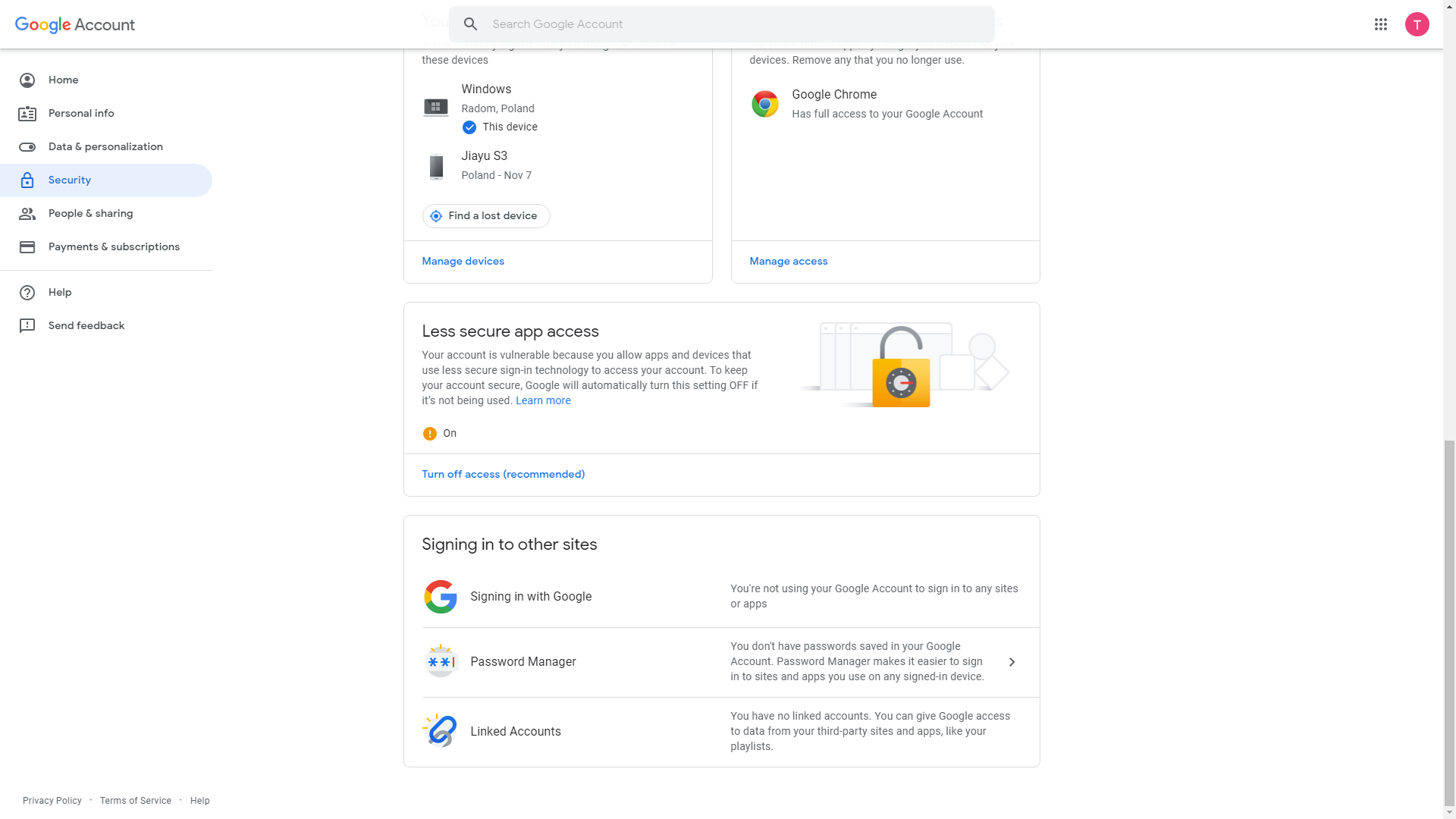Open the Google apps grid
Image resolution: width=1456 pixels, height=819 pixels.
(x=1380, y=24)
